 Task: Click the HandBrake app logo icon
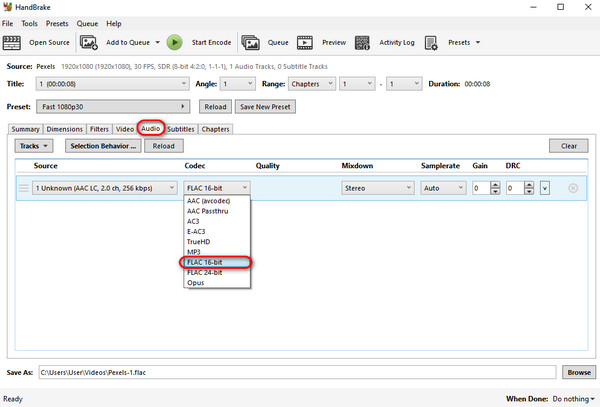[7, 7]
